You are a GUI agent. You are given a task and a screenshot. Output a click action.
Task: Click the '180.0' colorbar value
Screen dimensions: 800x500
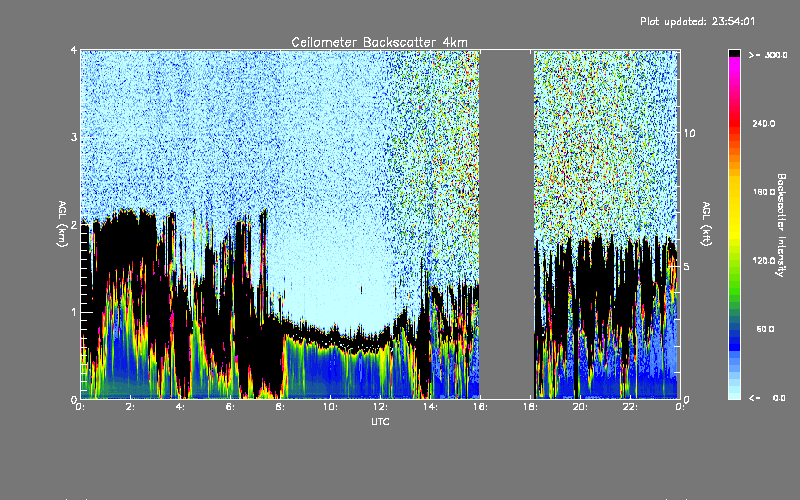[x=764, y=192]
